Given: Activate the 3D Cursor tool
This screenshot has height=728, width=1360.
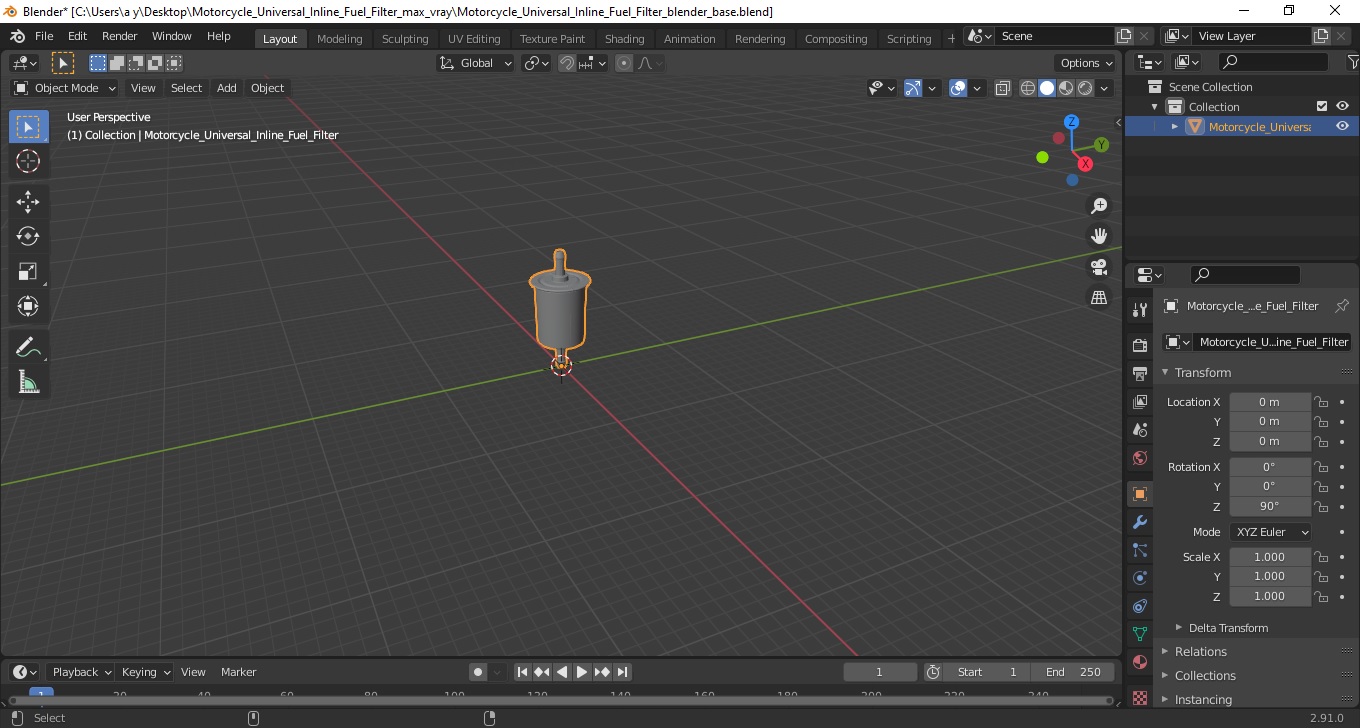Looking at the screenshot, I should (x=28, y=161).
